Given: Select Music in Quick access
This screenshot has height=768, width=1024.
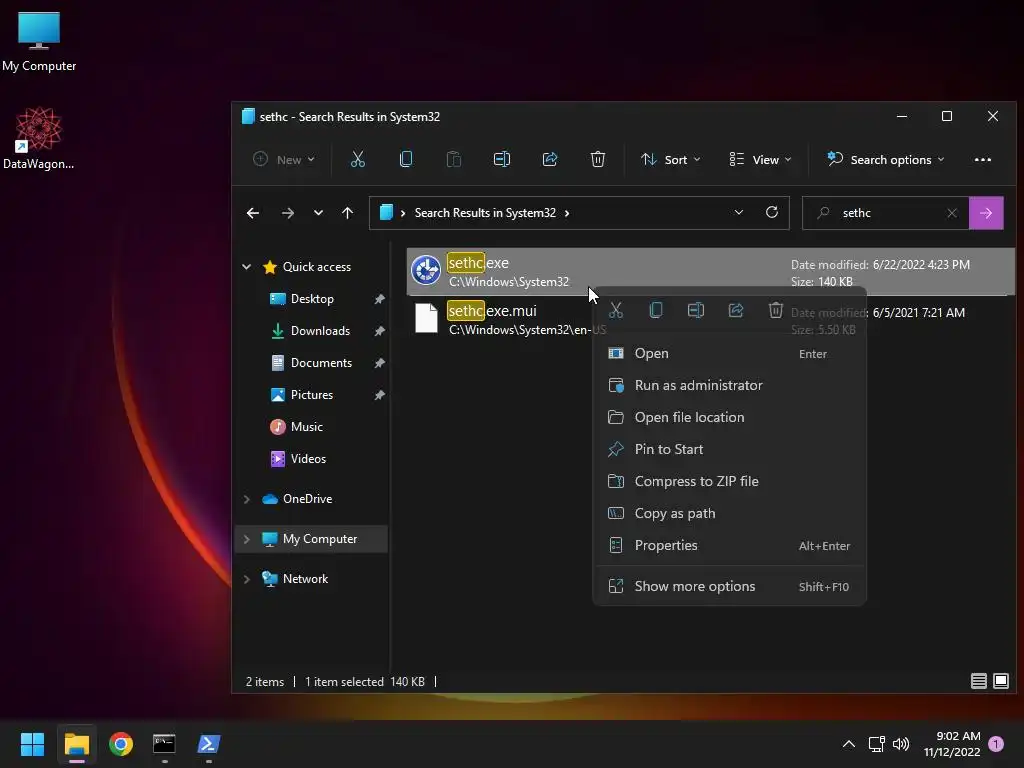Looking at the screenshot, I should (306, 426).
